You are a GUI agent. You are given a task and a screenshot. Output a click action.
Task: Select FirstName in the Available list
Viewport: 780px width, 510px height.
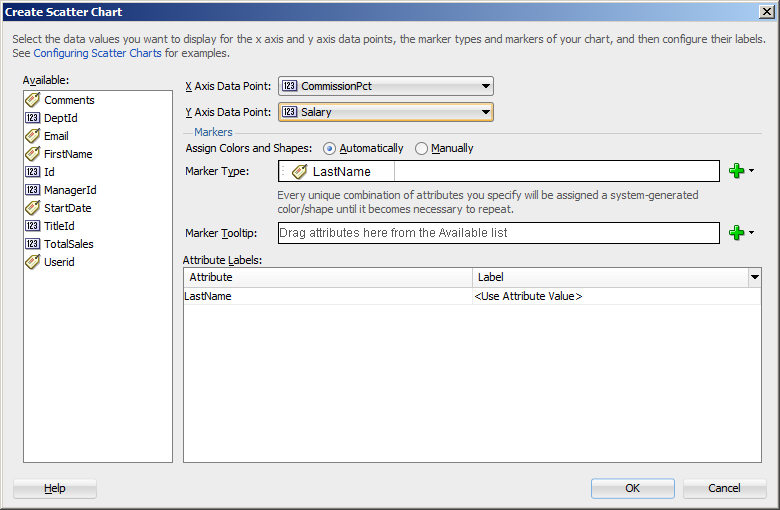click(x=68, y=154)
